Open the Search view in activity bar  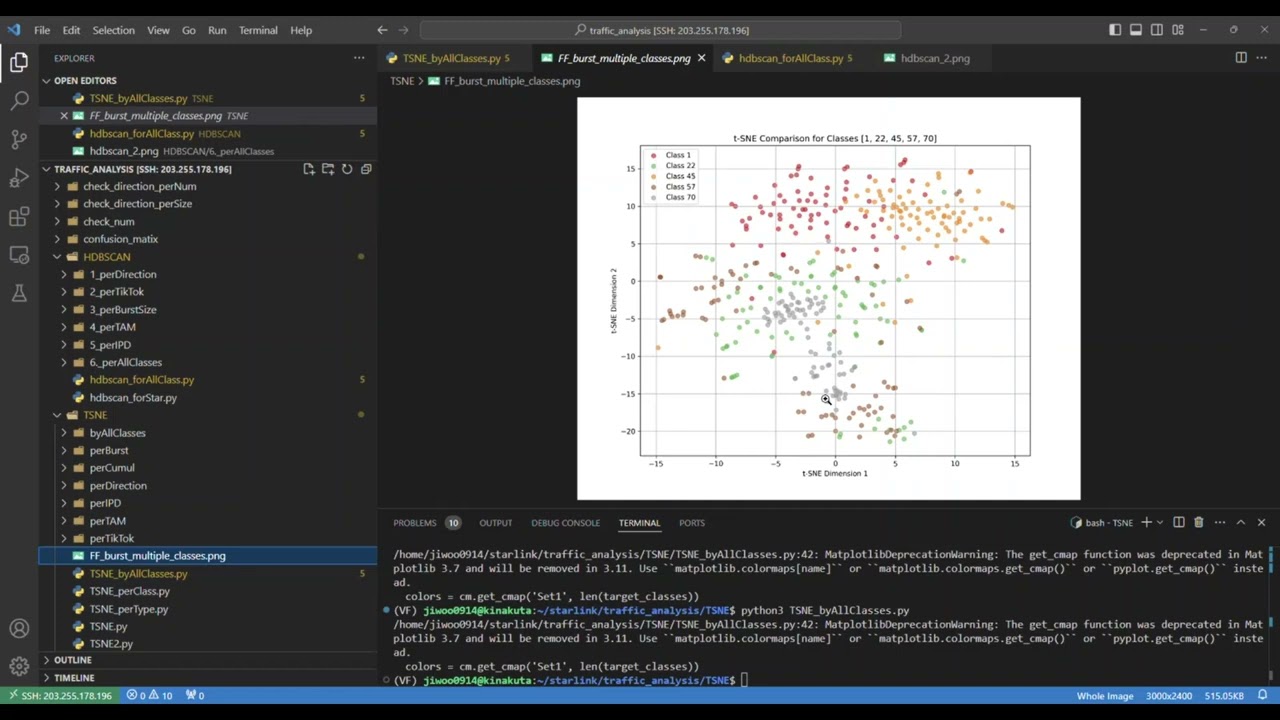coord(19,101)
